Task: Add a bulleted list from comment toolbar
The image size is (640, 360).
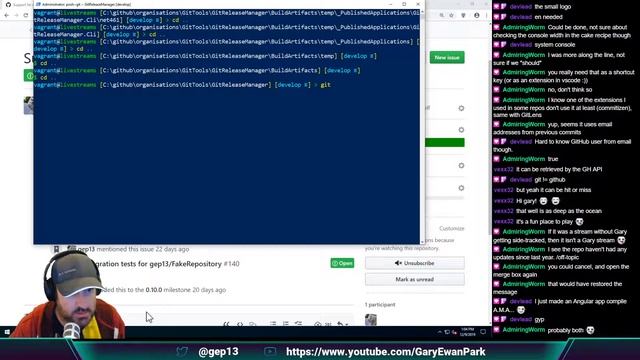Action: (273, 324)
